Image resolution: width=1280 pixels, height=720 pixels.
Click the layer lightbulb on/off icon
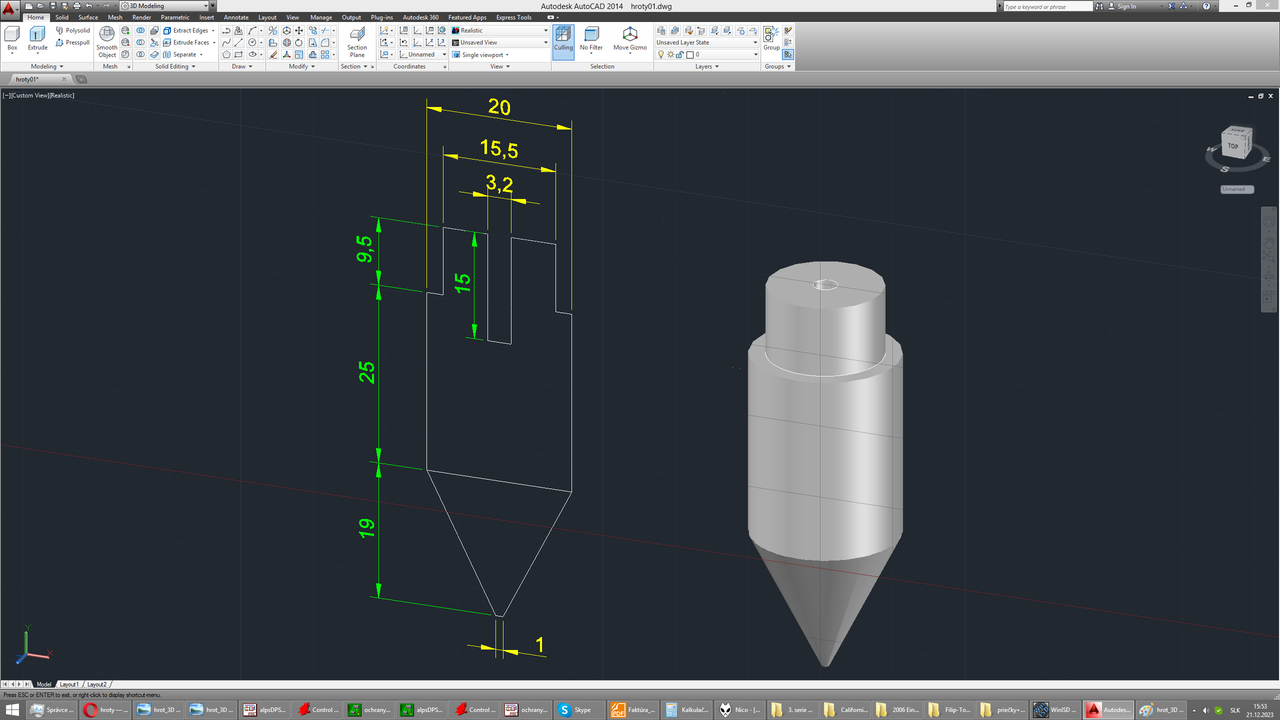point(661,55)
